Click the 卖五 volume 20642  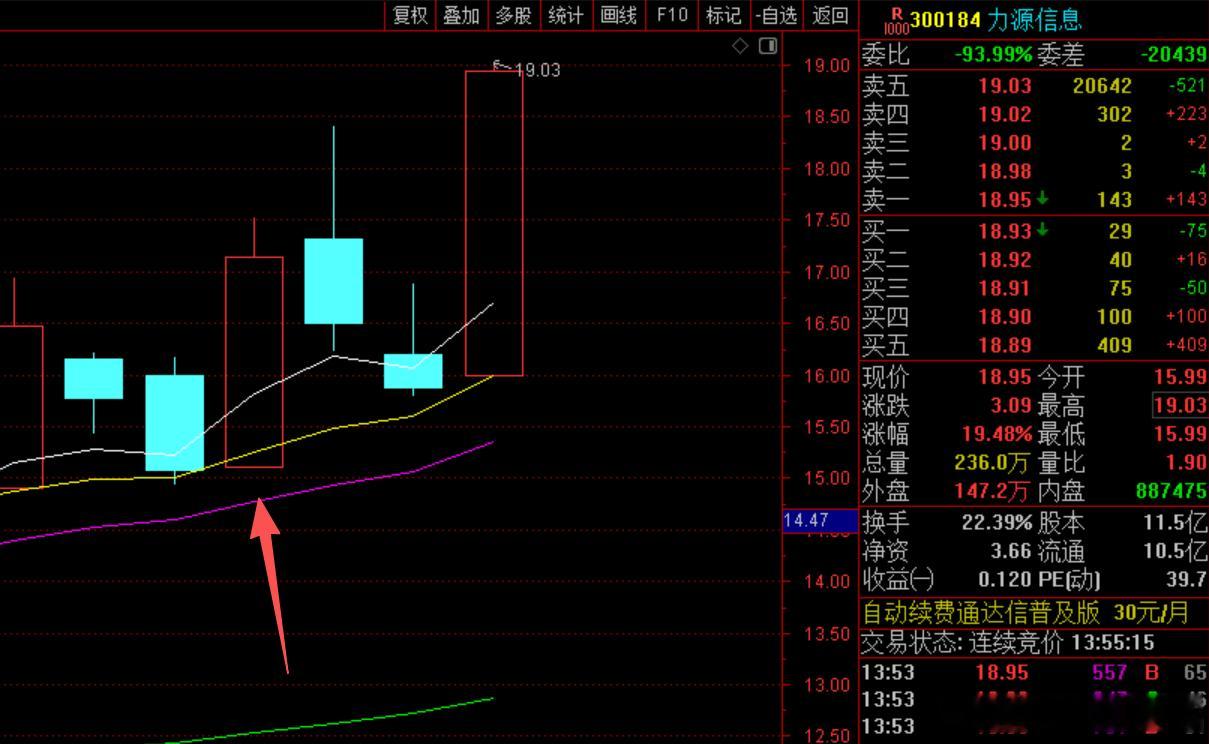click(1102, 87)
